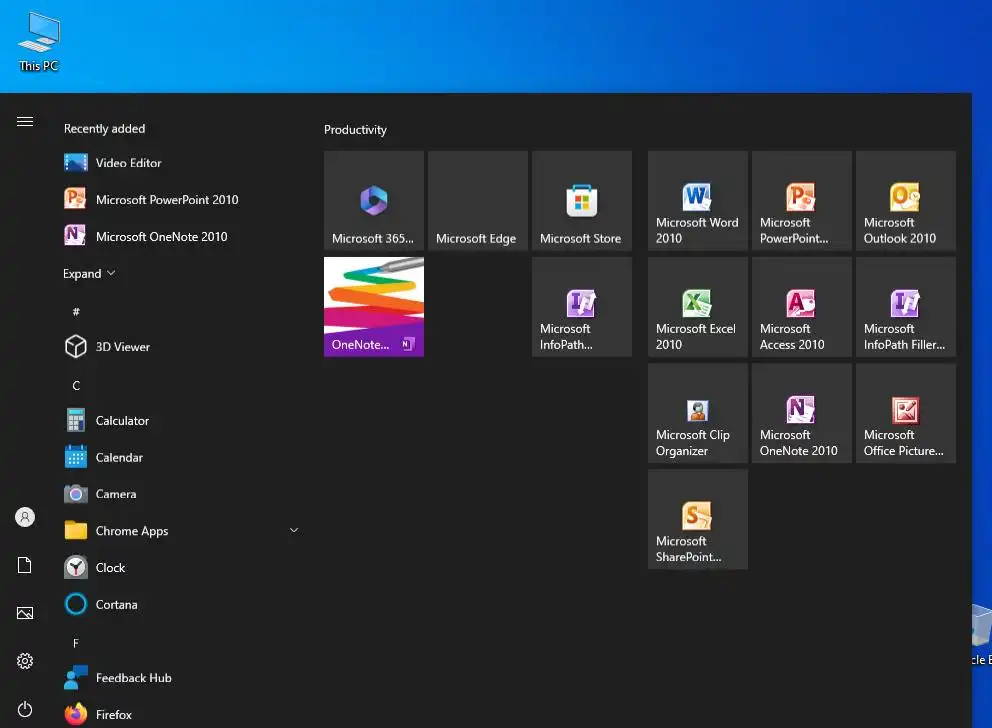Open the Documents shortcut in Start sidebar
The width and height of the screenshot is (992, 728).
25,565
